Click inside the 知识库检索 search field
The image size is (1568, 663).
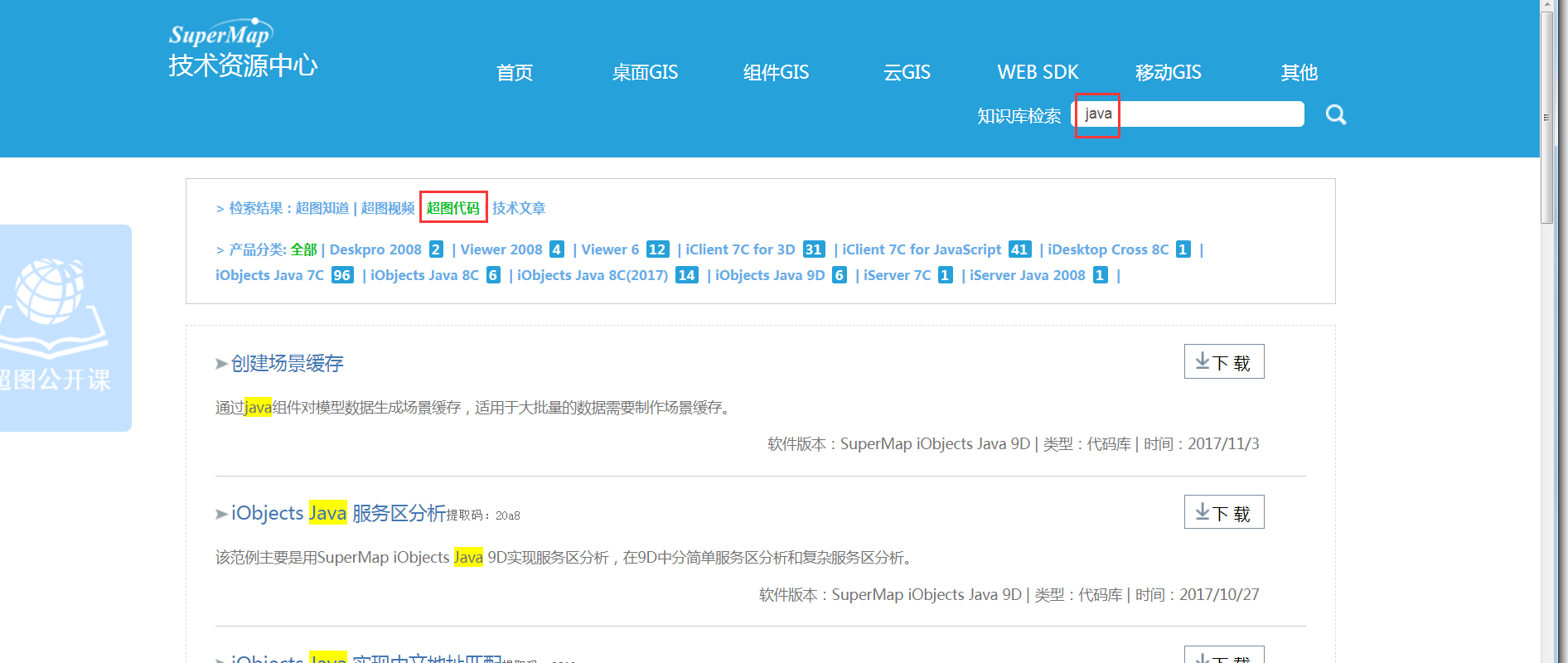click(x=1188, y=114)
